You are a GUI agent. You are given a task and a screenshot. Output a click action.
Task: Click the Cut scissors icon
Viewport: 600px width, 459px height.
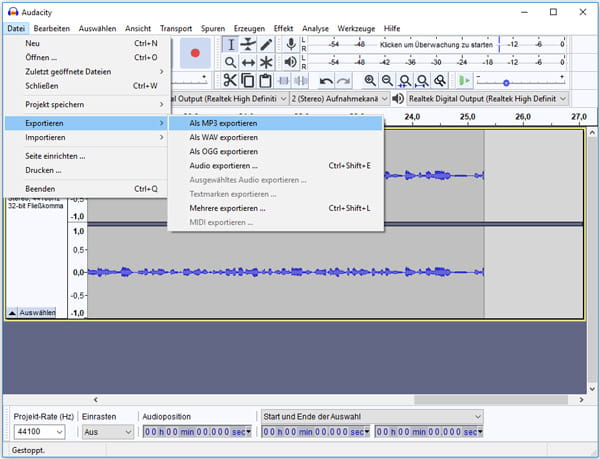(x=230, y=81)
